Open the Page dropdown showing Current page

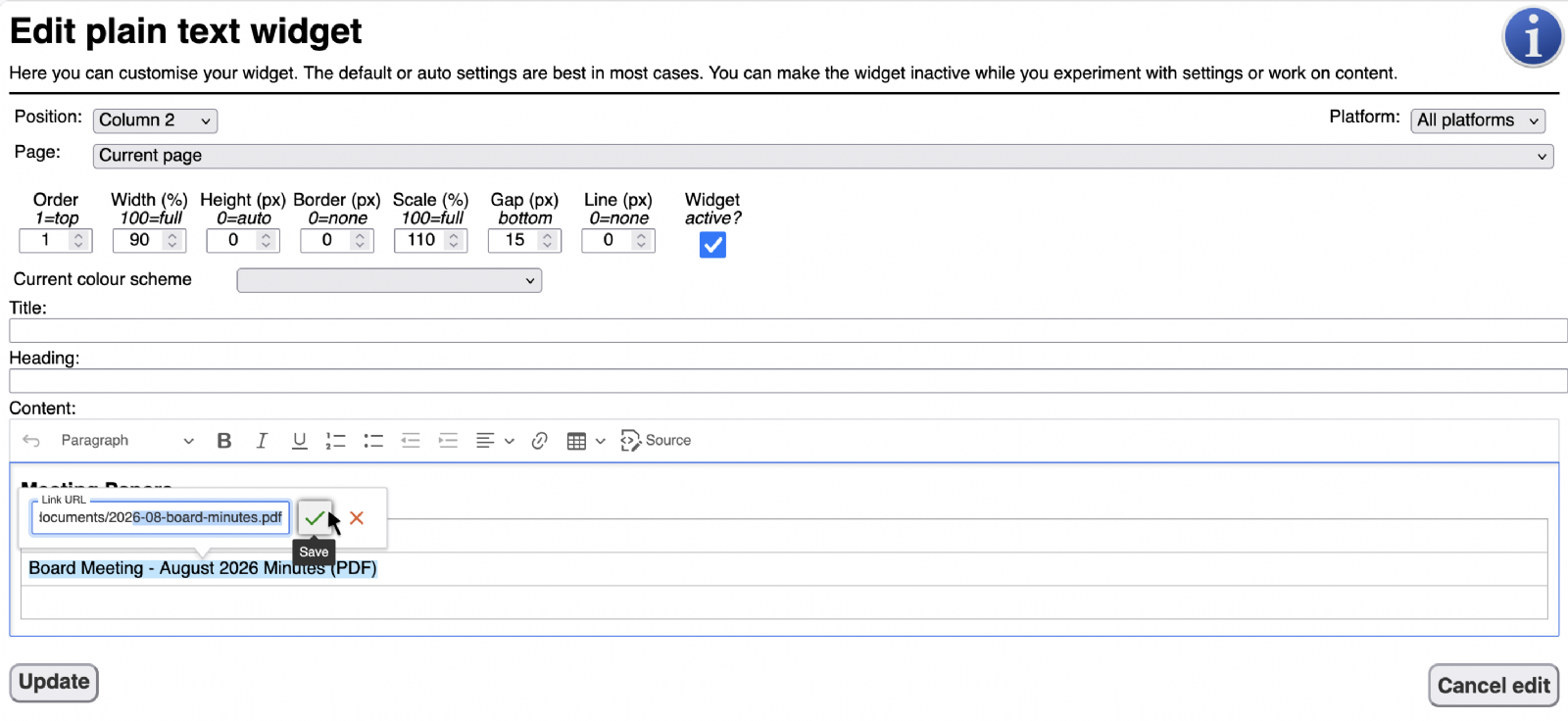point(823,156)
